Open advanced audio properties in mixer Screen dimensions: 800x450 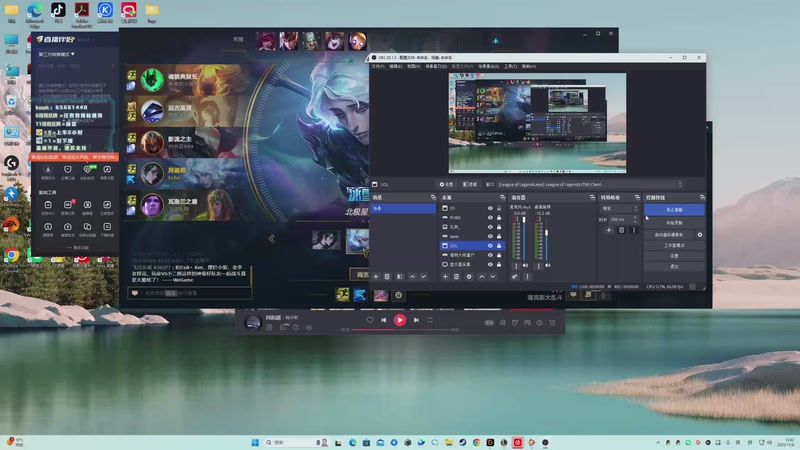point(515,277)
